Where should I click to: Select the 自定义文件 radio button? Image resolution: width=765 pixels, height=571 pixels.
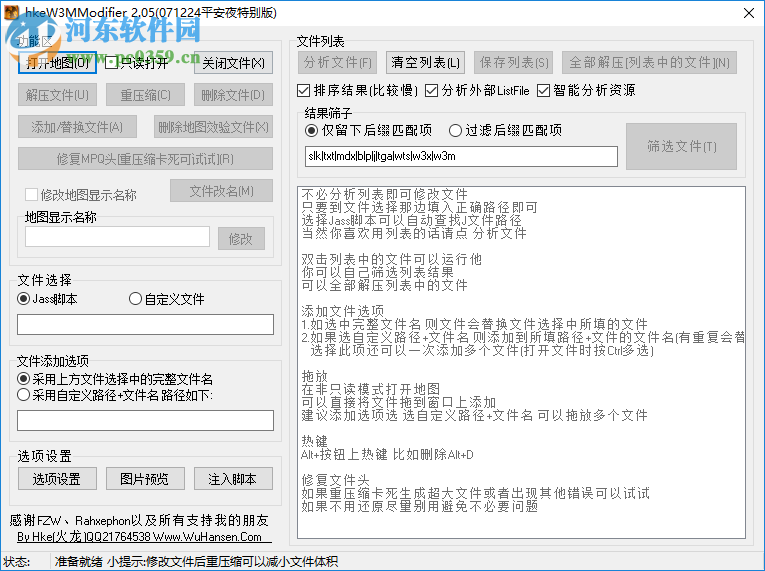pos(166,299)
